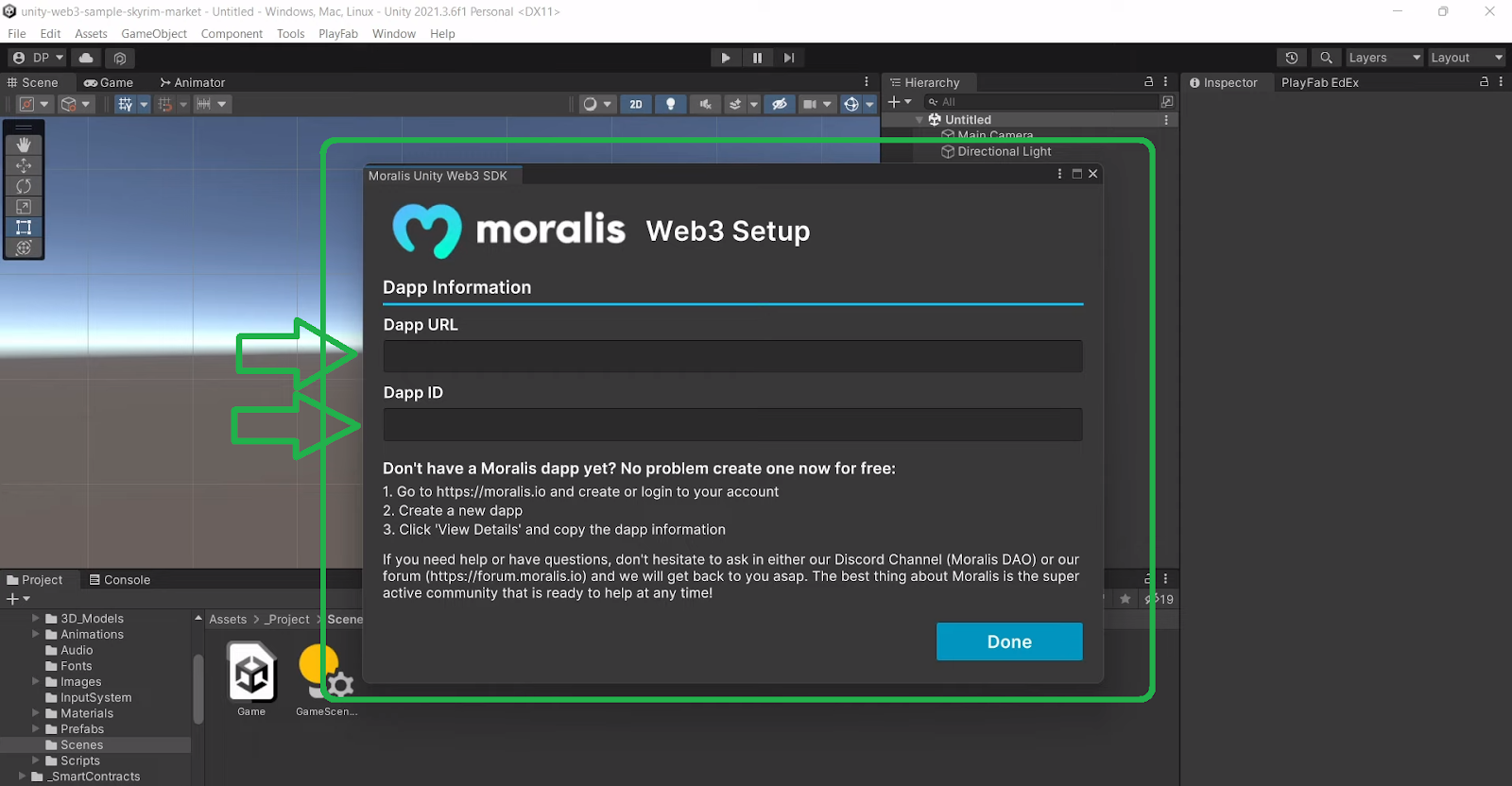Viewport: 1512px width, 786px height.
Task: Open the draw mode (shading) dropdown
Action: tap(598, 104)
